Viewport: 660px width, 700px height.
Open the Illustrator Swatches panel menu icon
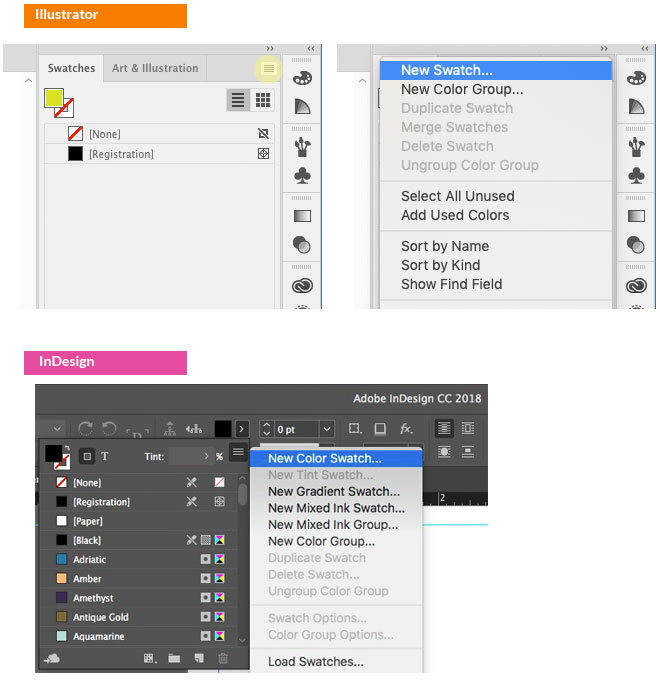coord(268,68)
